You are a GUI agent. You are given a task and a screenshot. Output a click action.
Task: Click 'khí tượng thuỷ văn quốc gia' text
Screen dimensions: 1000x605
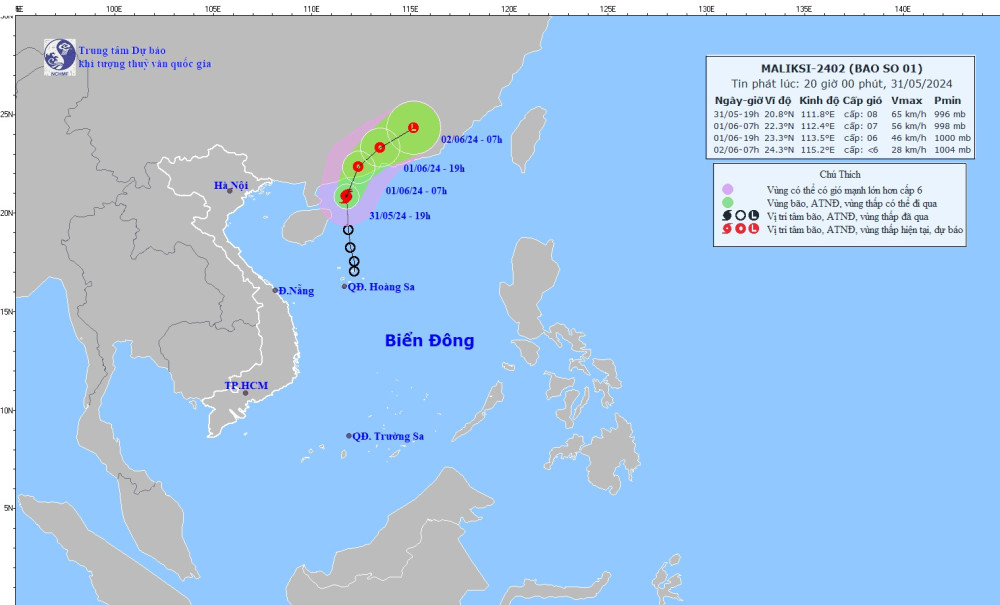point(145,64)
